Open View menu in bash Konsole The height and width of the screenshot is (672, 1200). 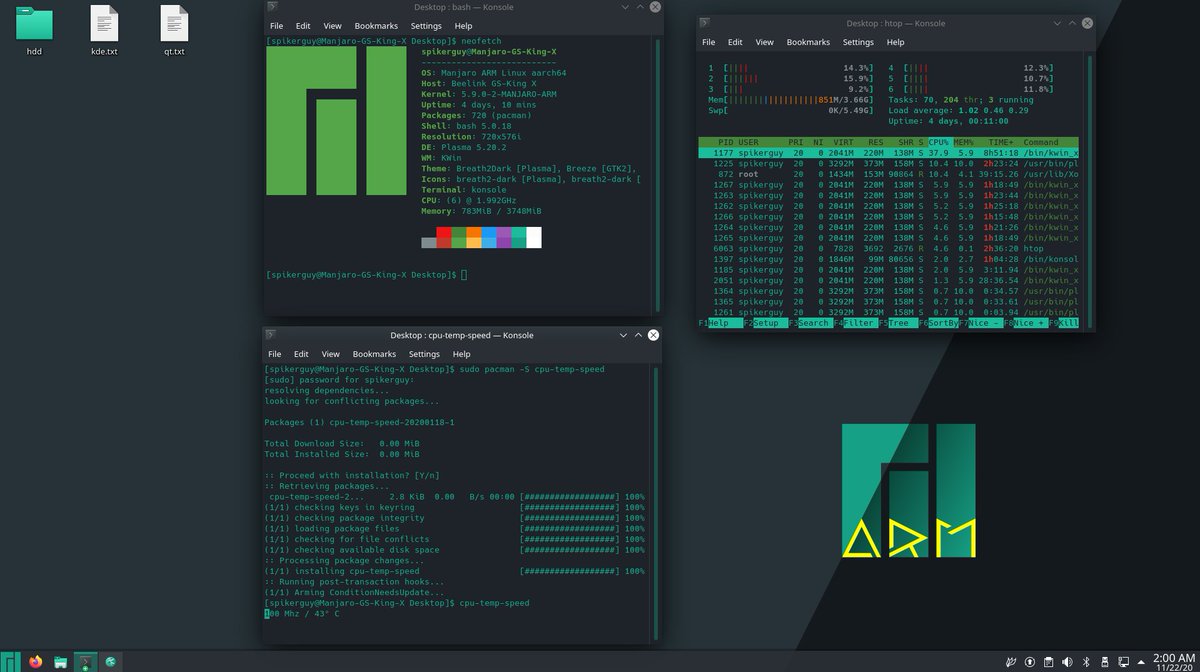(333, 25)
